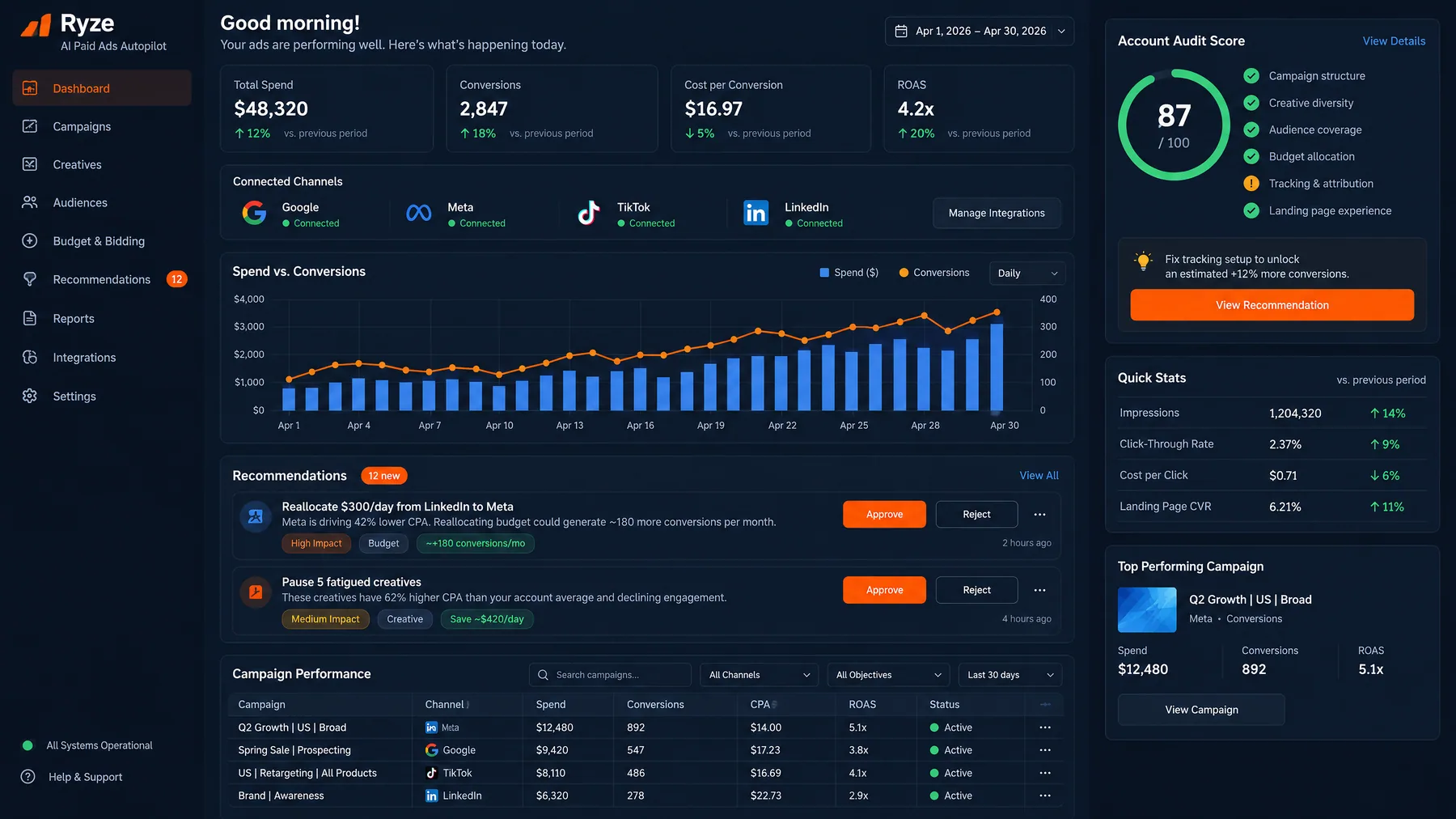The width and height of the screenshot is (1456, 819).
Task: Click the 87 audit score ring
Action: pyautogui.click(x=1175, y=125)
